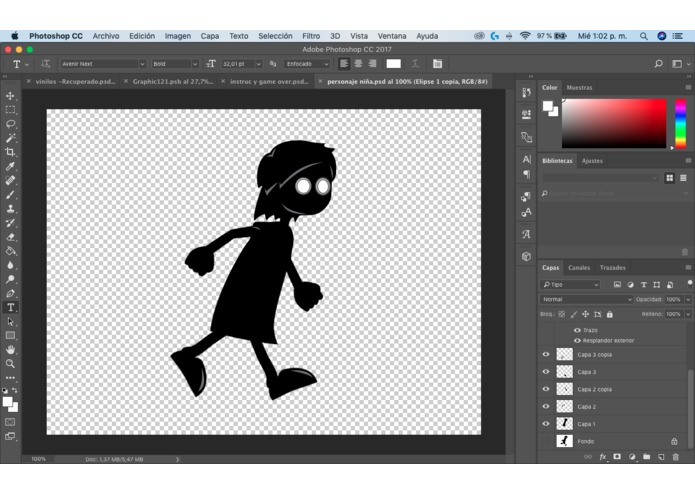Screen dimensions: 695x494
Task: Click the add layer style fx icon
Action: [602, 457]
